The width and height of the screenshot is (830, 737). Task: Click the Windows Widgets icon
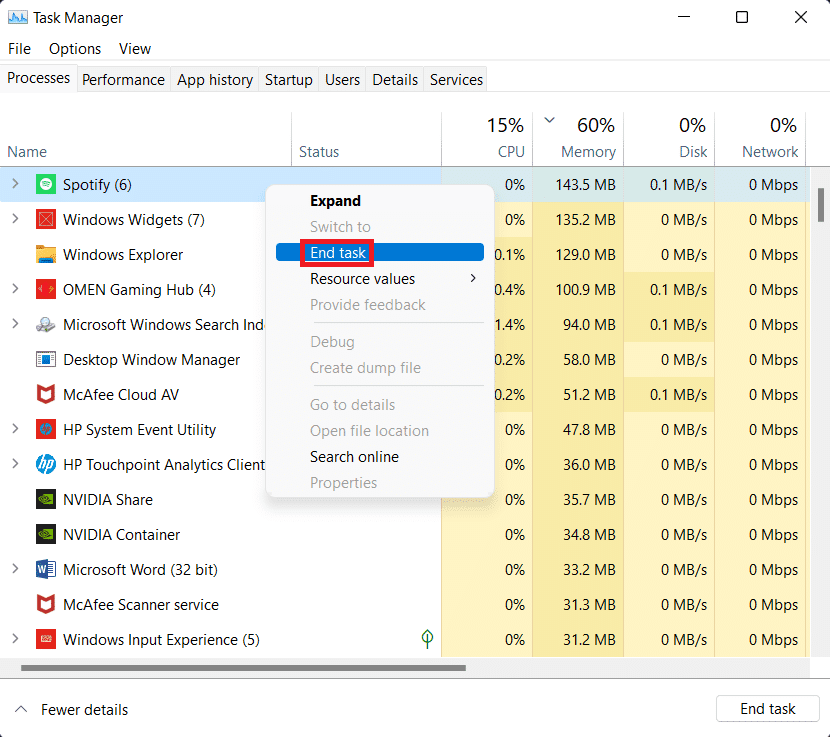tap(45, 219)
